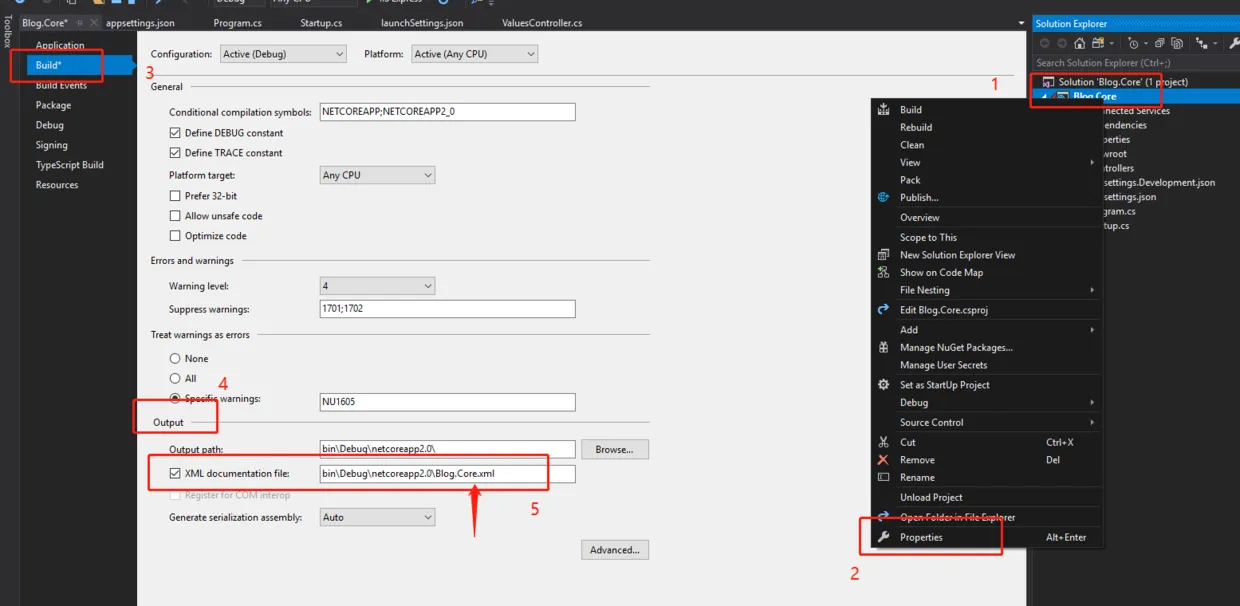Viewport: 1240px width, 606px height.
Task: Click the Advanced... button
Action: 615,550
